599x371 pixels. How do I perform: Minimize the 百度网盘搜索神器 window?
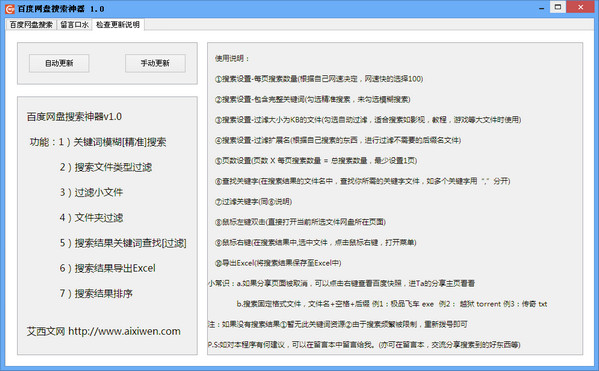[541, 8]
